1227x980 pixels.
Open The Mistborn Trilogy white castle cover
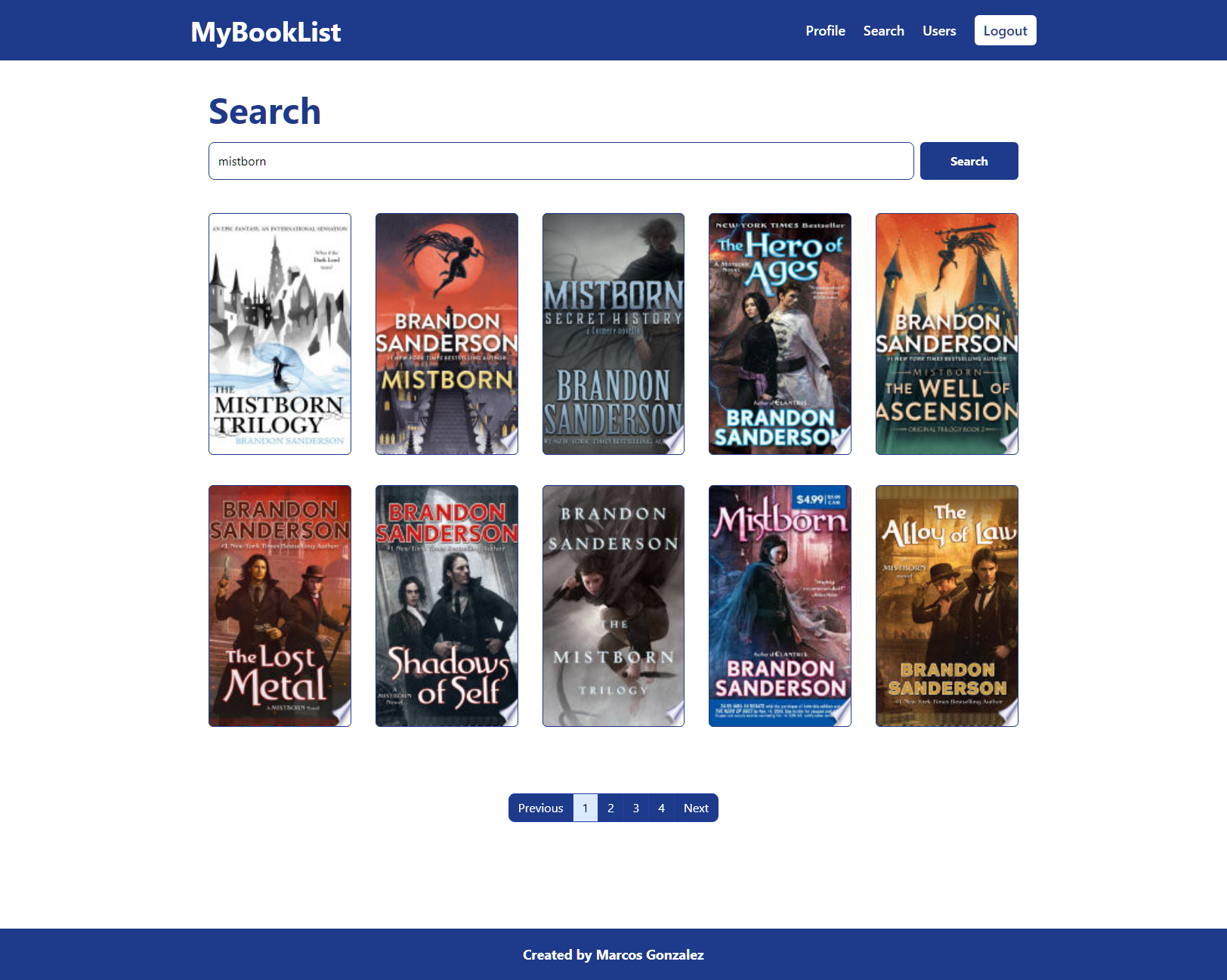(280, 334)
